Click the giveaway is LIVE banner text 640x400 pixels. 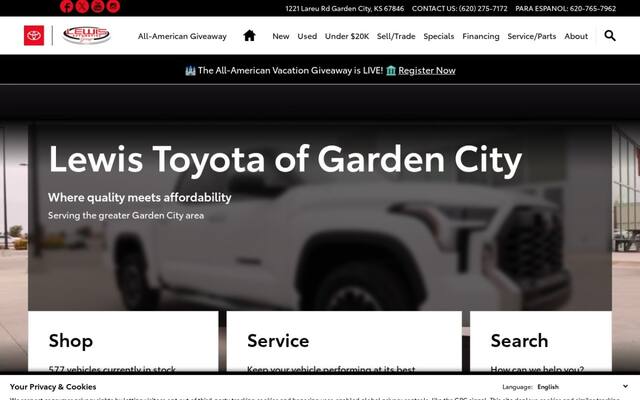[x=290, y=71]
